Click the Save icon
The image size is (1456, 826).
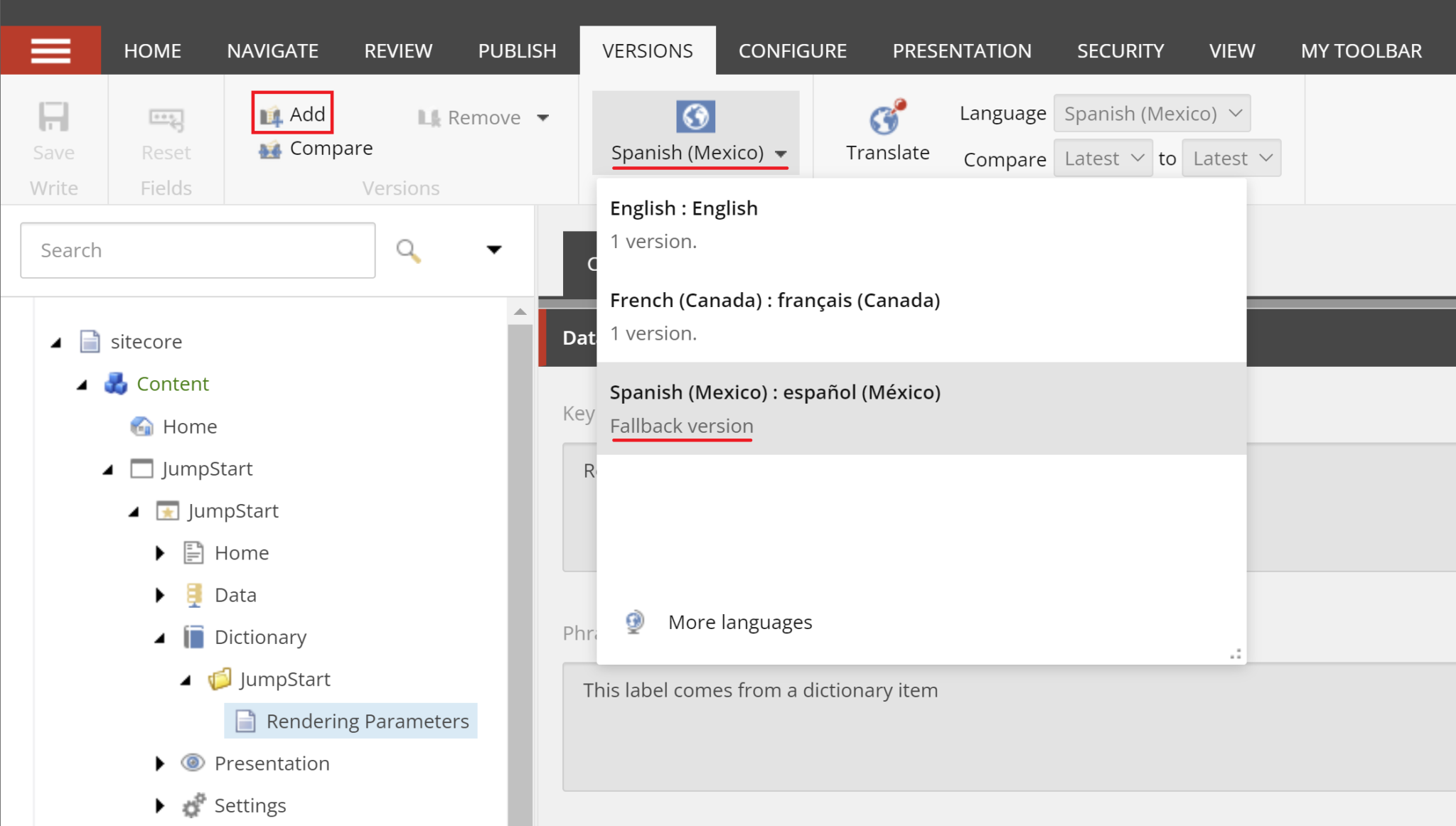53,116
